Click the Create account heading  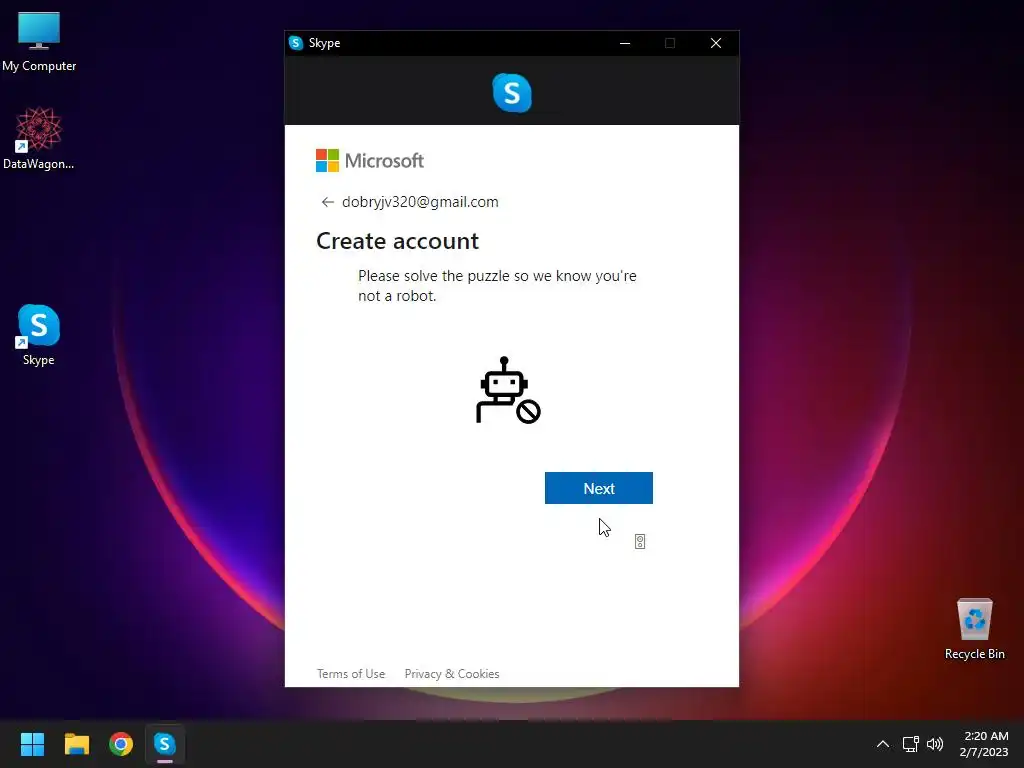(397, 241)
